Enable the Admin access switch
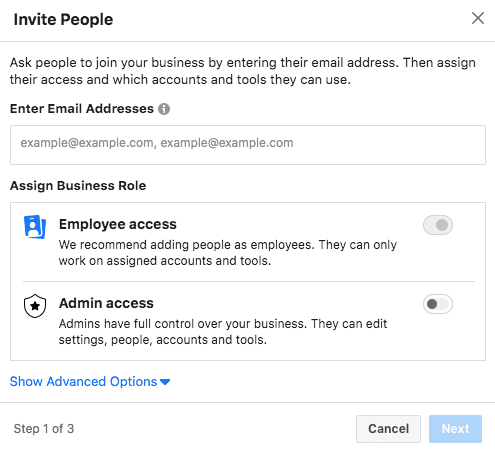 point(438,304)
